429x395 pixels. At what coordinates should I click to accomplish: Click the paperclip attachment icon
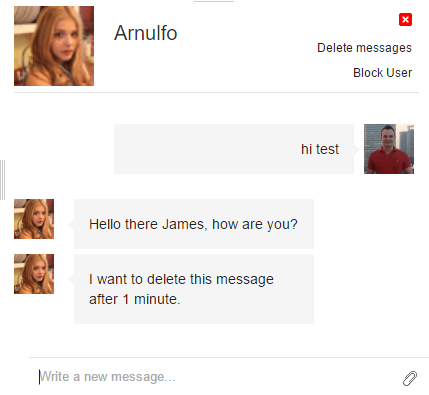[x=410, y=378]
